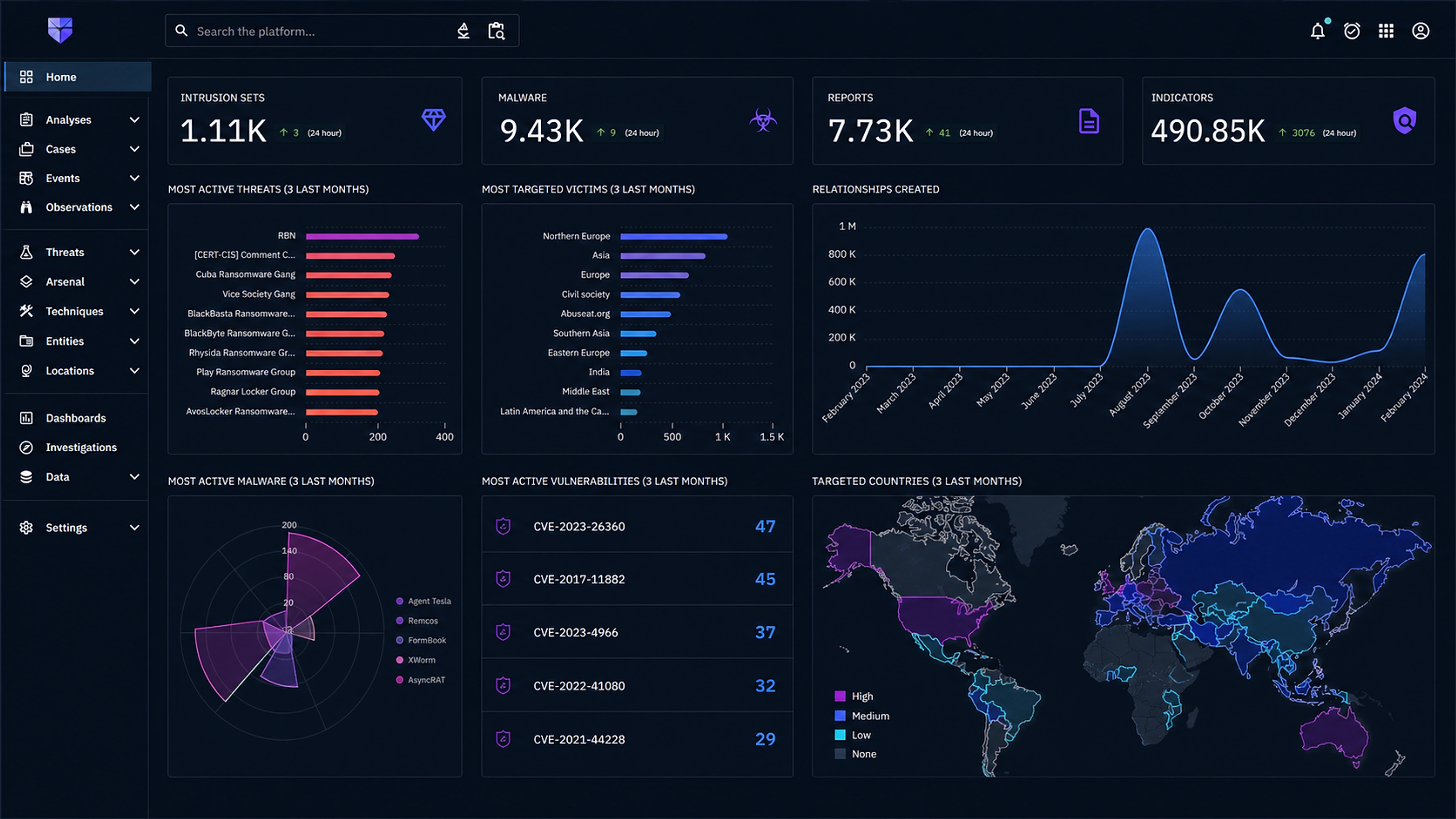
Task: Click the Observations binoculars icon
Action: coord(26,207)
